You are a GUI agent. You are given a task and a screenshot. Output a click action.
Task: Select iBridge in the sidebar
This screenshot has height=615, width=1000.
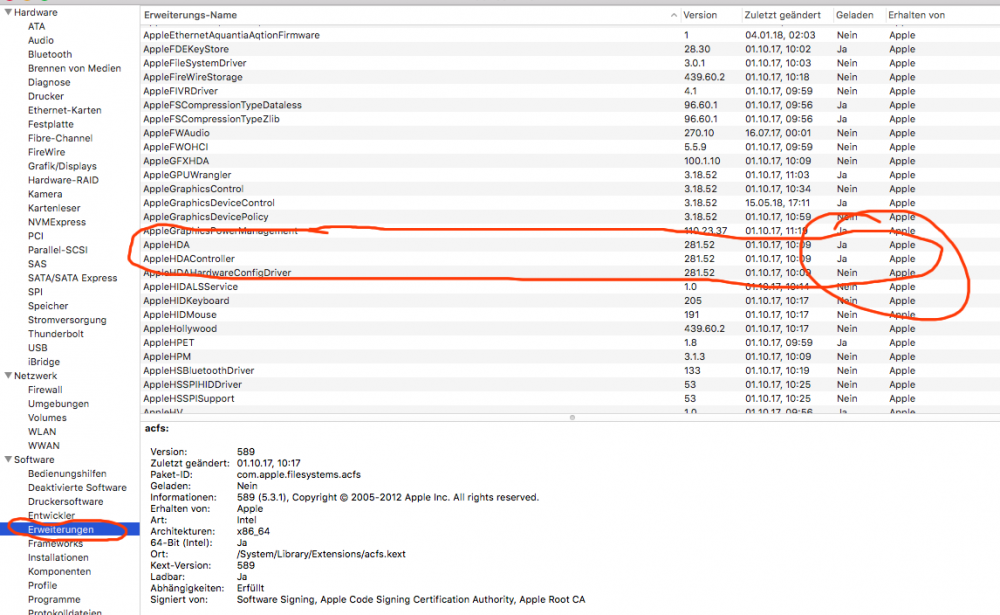pyautogui.click(x=43, y=362)
